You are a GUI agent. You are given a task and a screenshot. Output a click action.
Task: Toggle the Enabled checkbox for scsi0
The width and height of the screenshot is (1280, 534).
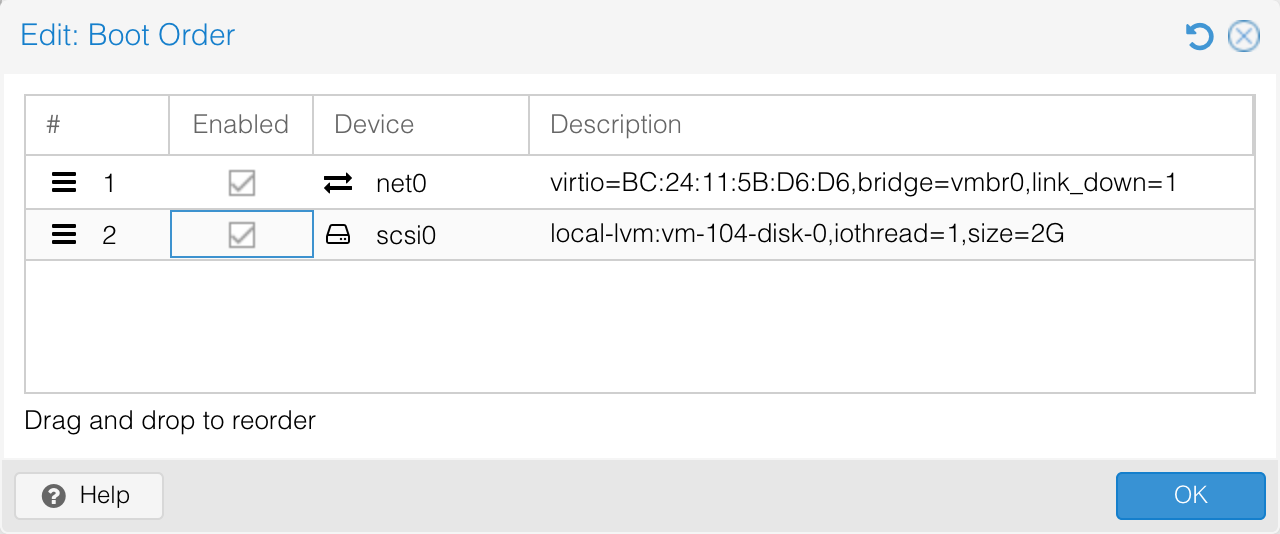[241, 235]
